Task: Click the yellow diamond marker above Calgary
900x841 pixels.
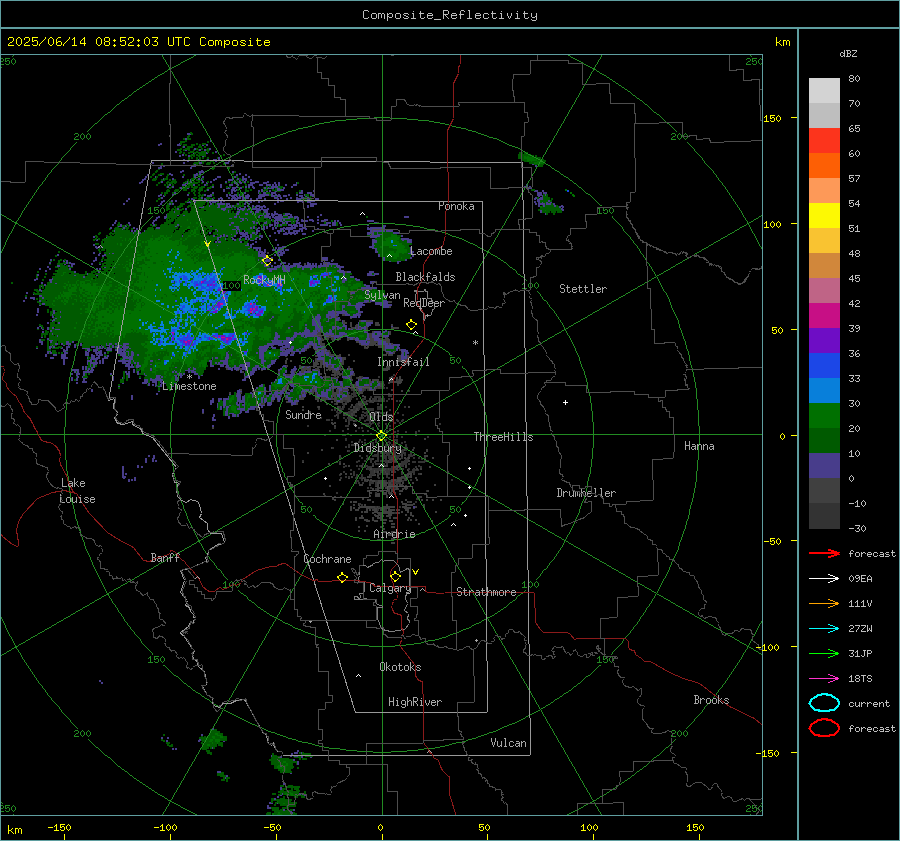Action: coord(395,576)
